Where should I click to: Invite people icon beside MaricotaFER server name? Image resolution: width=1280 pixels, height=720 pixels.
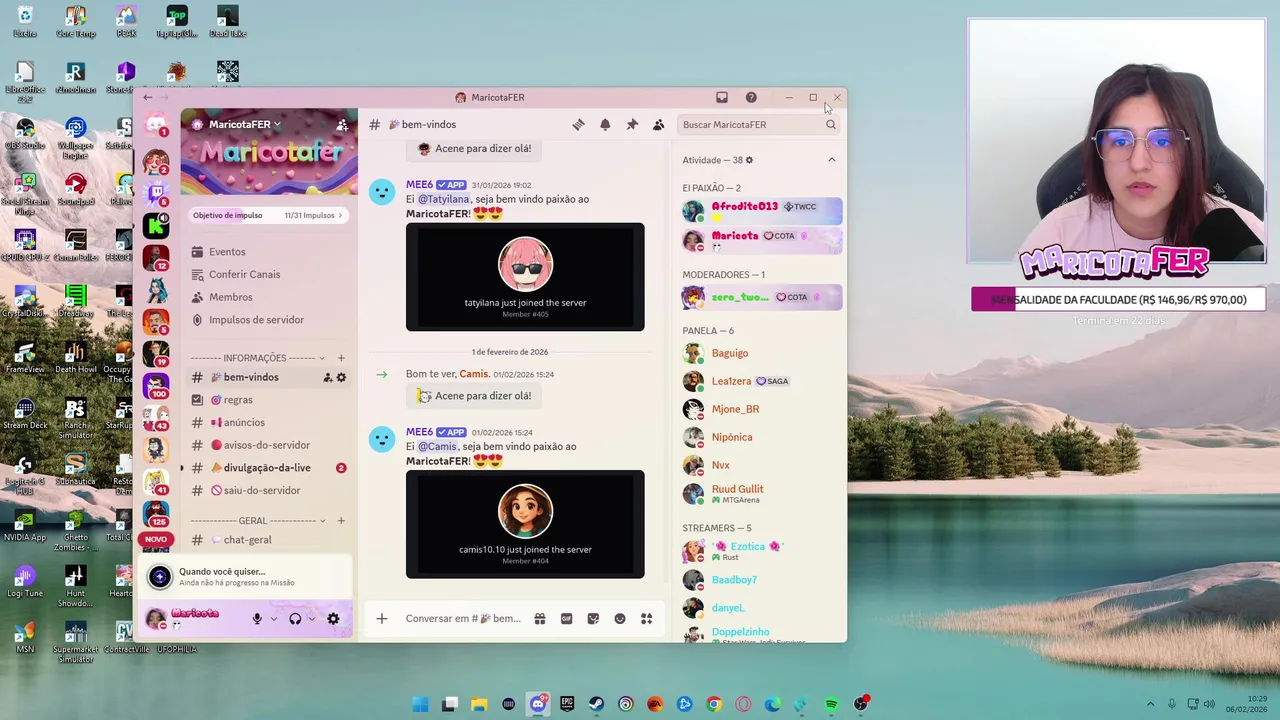(342, 125)
